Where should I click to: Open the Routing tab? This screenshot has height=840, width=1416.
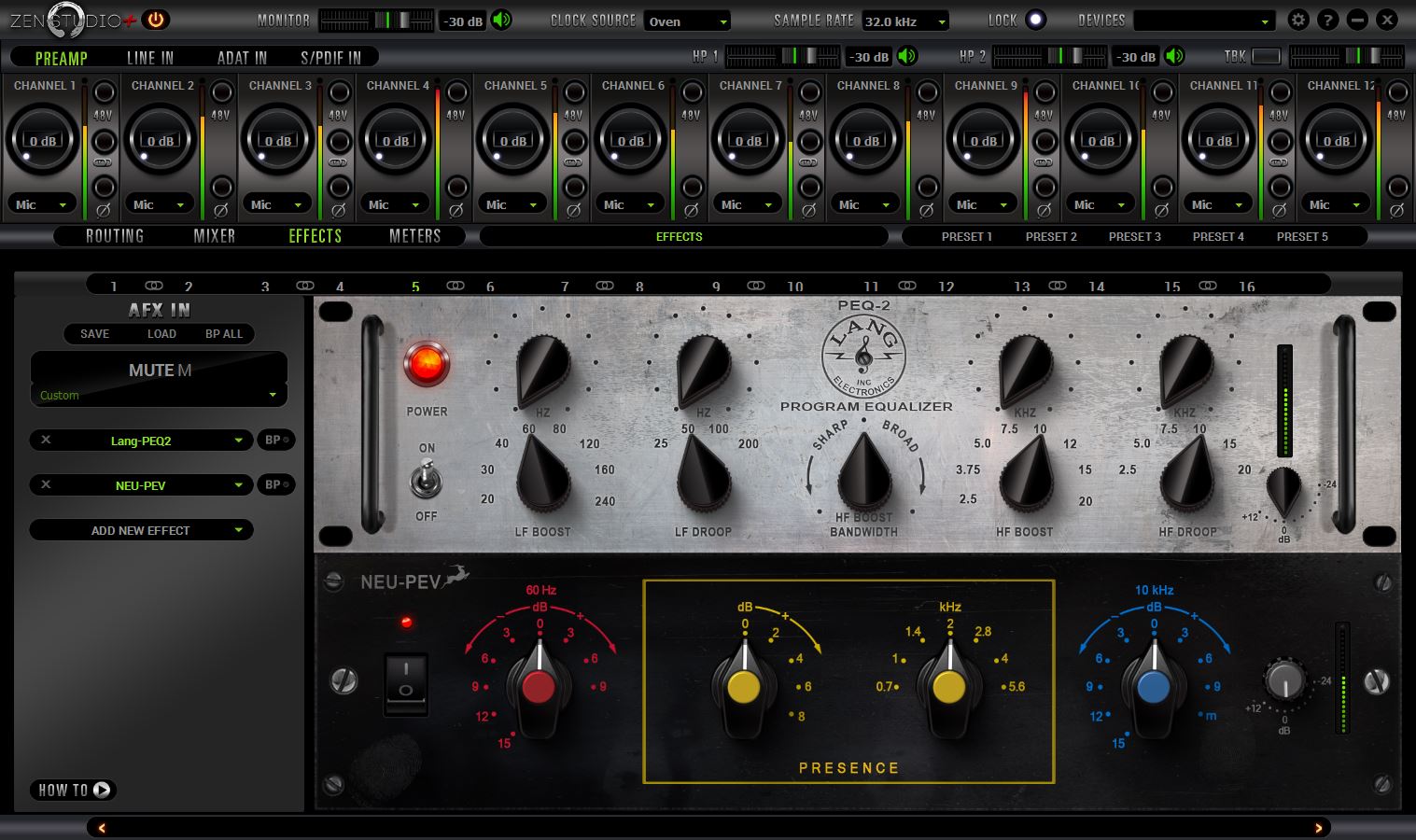click(115, 236)
